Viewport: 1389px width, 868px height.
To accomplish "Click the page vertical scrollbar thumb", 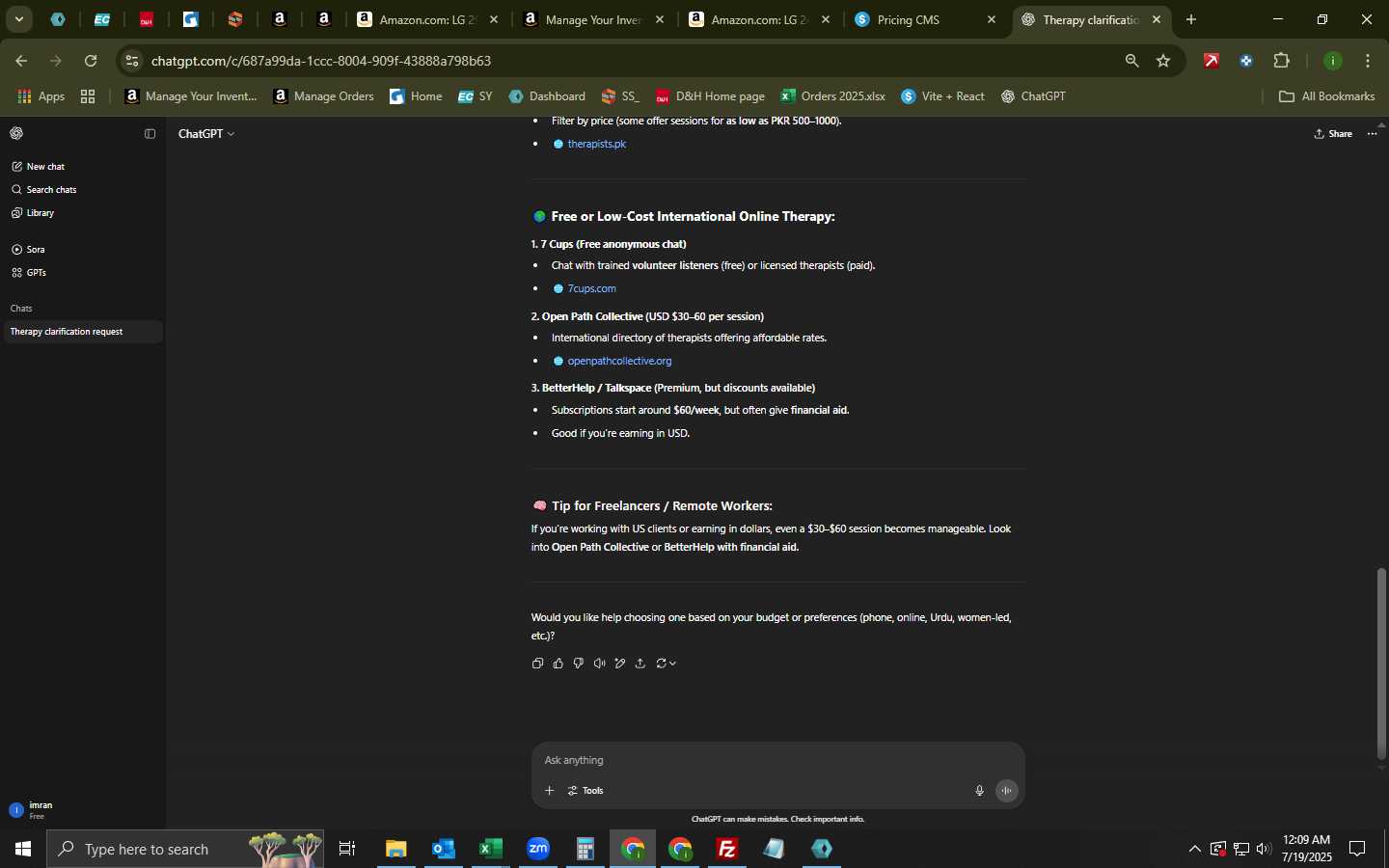I will pyautogui.click(x=1381, y=664).
